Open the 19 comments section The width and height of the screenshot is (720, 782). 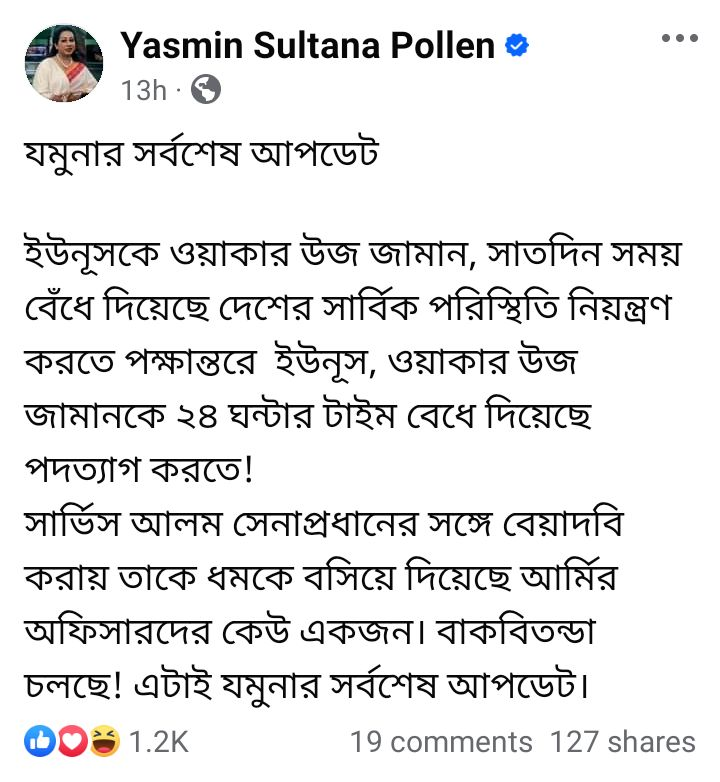(441, 742)
